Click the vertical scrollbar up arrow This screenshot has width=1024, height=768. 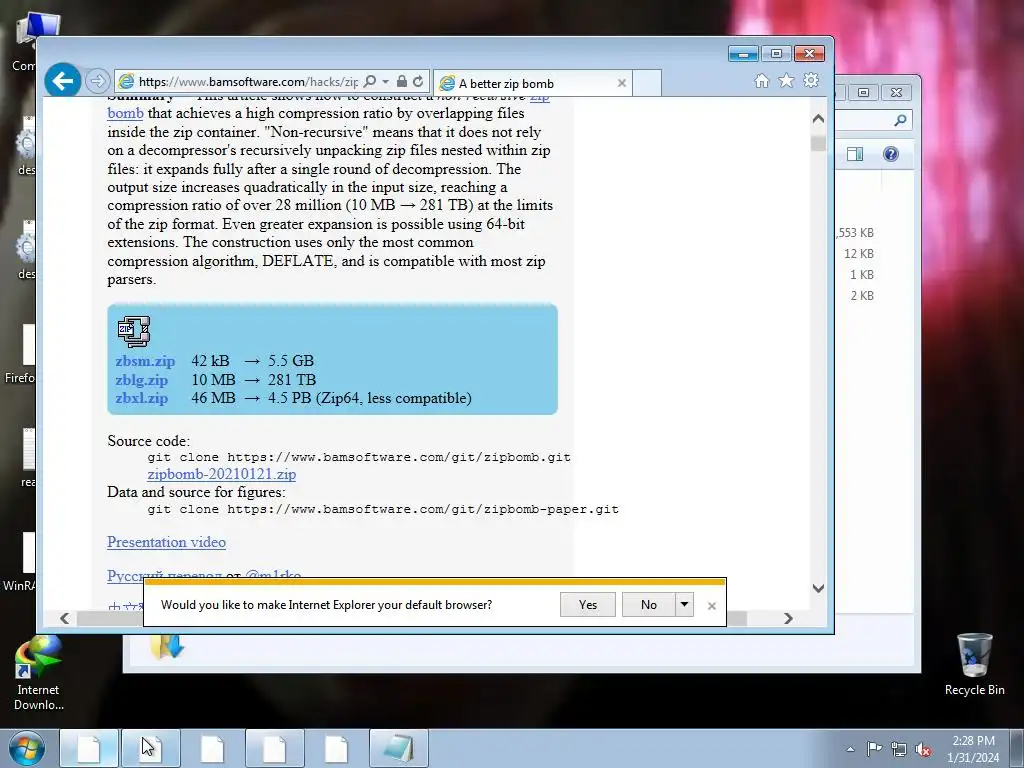818,119
